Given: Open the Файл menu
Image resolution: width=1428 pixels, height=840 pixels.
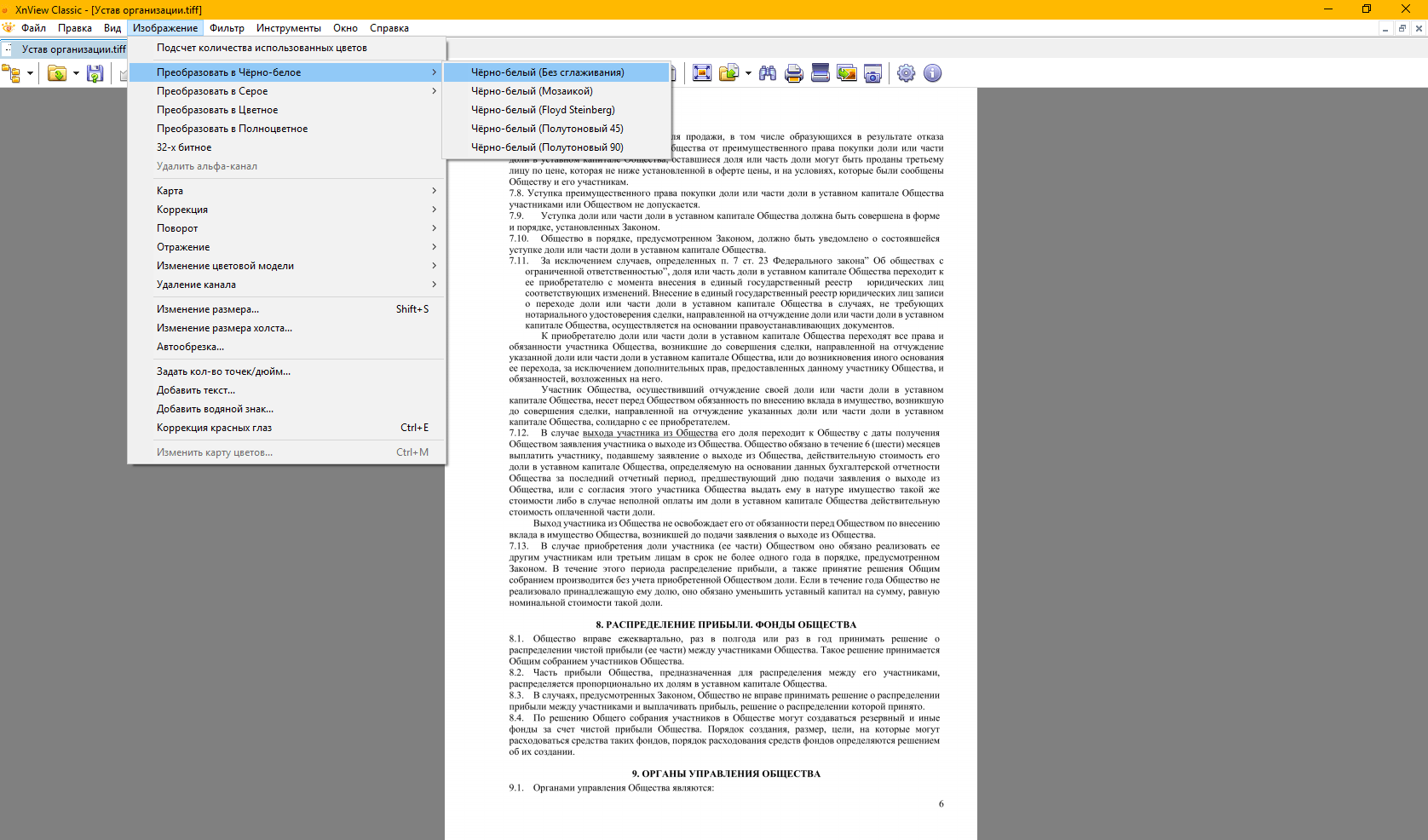Looking at the screenshot, I should tap(34, 28).
